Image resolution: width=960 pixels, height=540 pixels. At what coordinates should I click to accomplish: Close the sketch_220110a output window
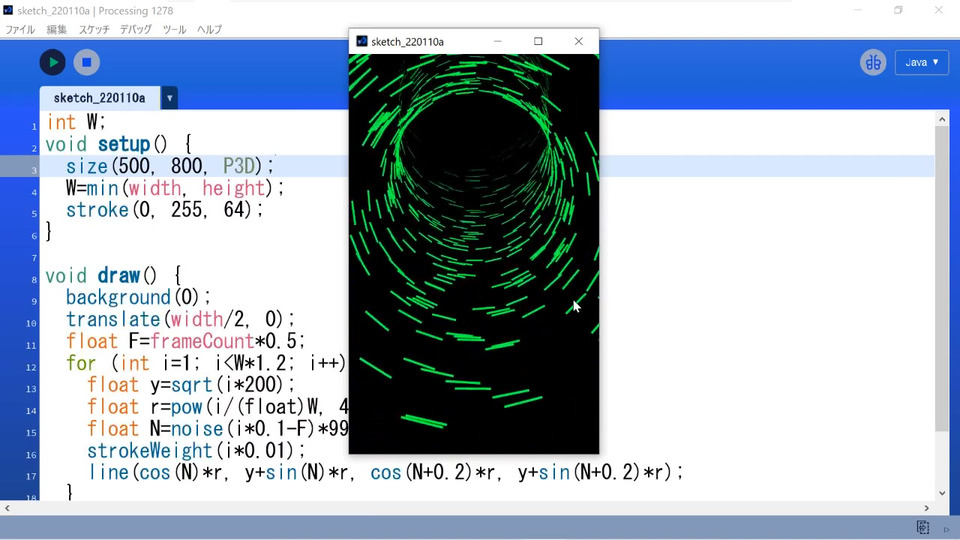pos(579,41)
